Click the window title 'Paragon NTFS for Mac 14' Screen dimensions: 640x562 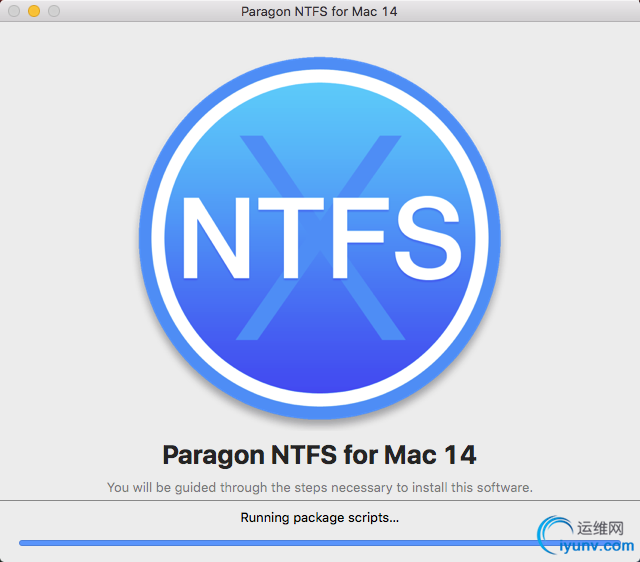pyautogui.click(x=319, y=11)
